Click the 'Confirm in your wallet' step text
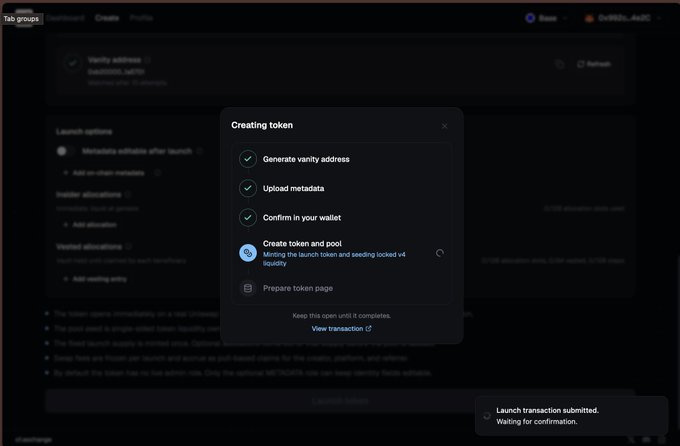This screenshot has height=446, width=680. coord(302,217)
